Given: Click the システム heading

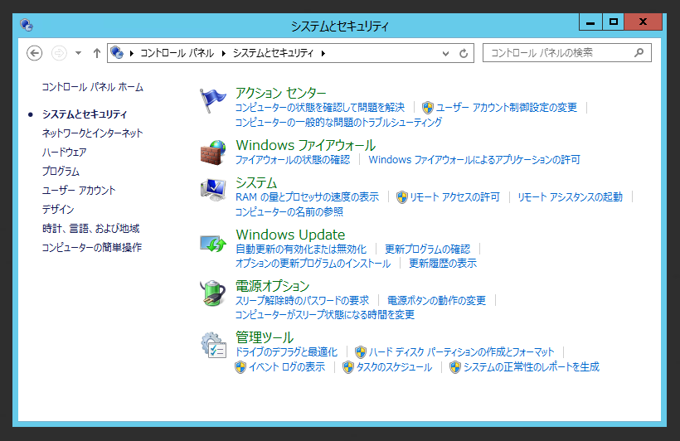Looking at the screenshot, I should (x=256, y=183).
